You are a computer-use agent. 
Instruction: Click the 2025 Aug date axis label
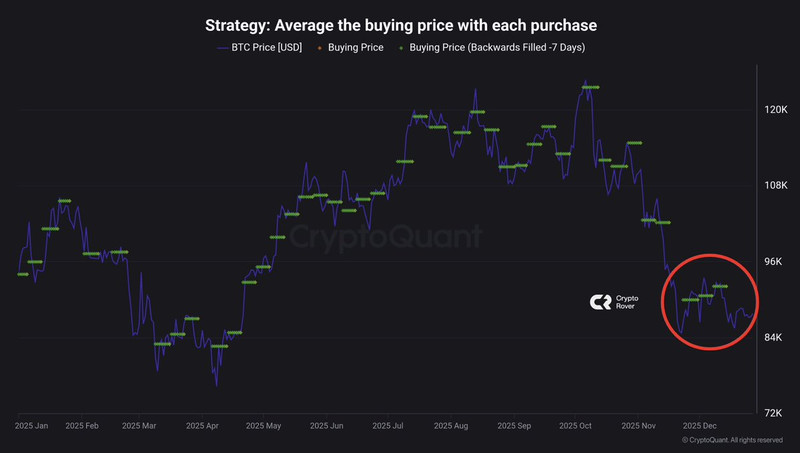coord(451,426)
